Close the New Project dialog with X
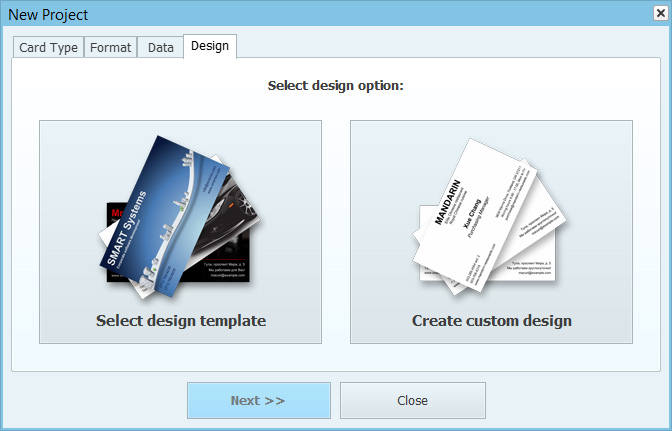Viewport: 672px width, 431px height. click(x=661, y=13)
